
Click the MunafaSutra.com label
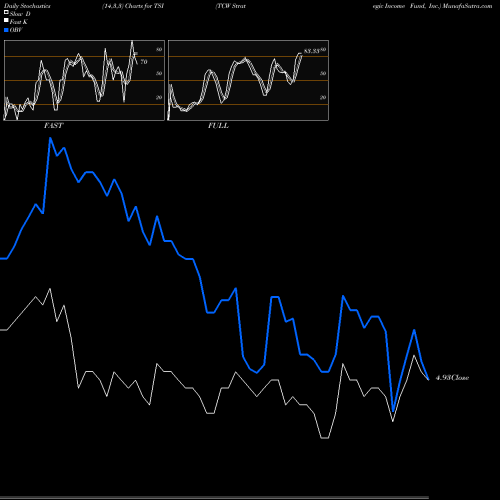click(467, 6)
